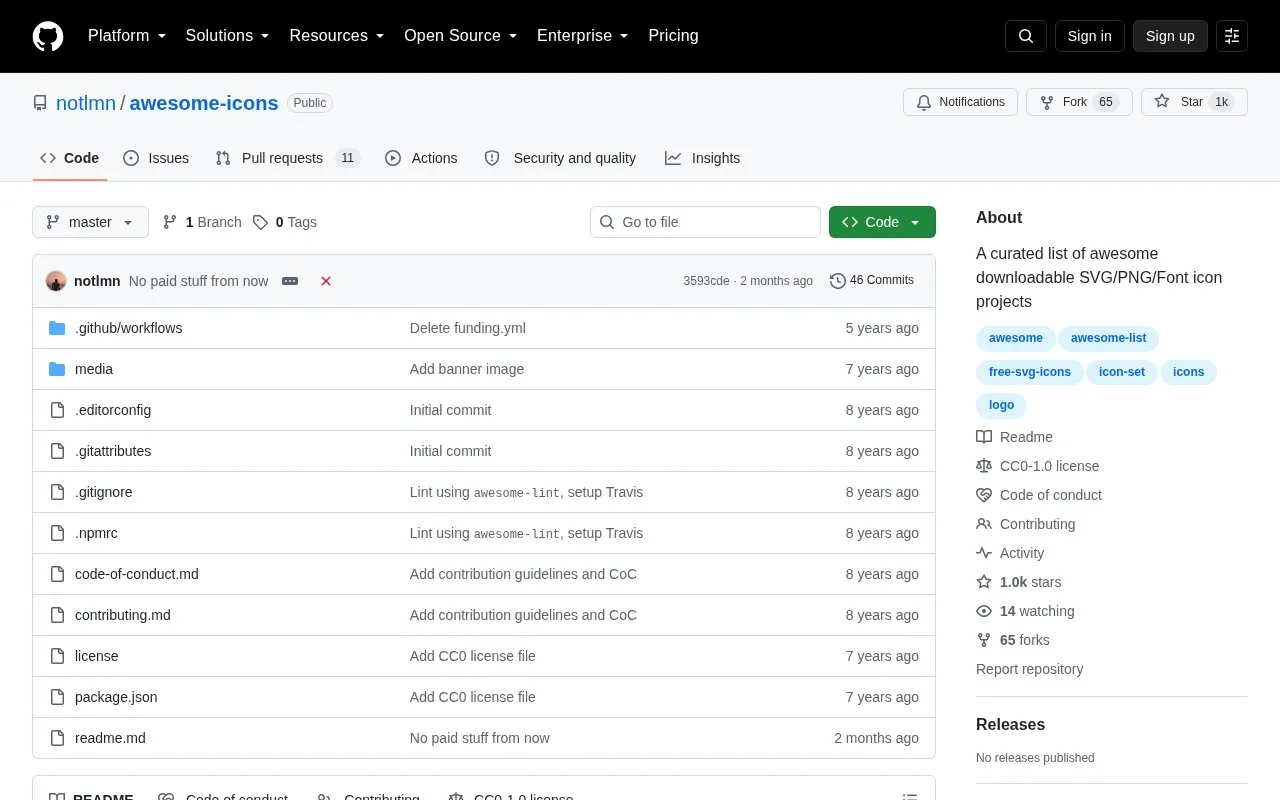View 0 Tags link
The width and height of the screenshot is (1280, 800).
click(285, 222)
